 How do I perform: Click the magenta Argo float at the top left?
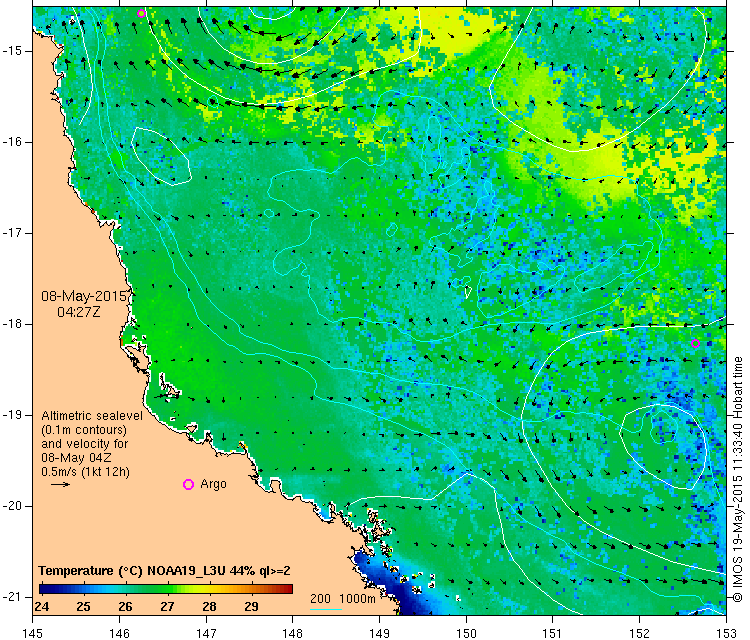tap(141, 13)
